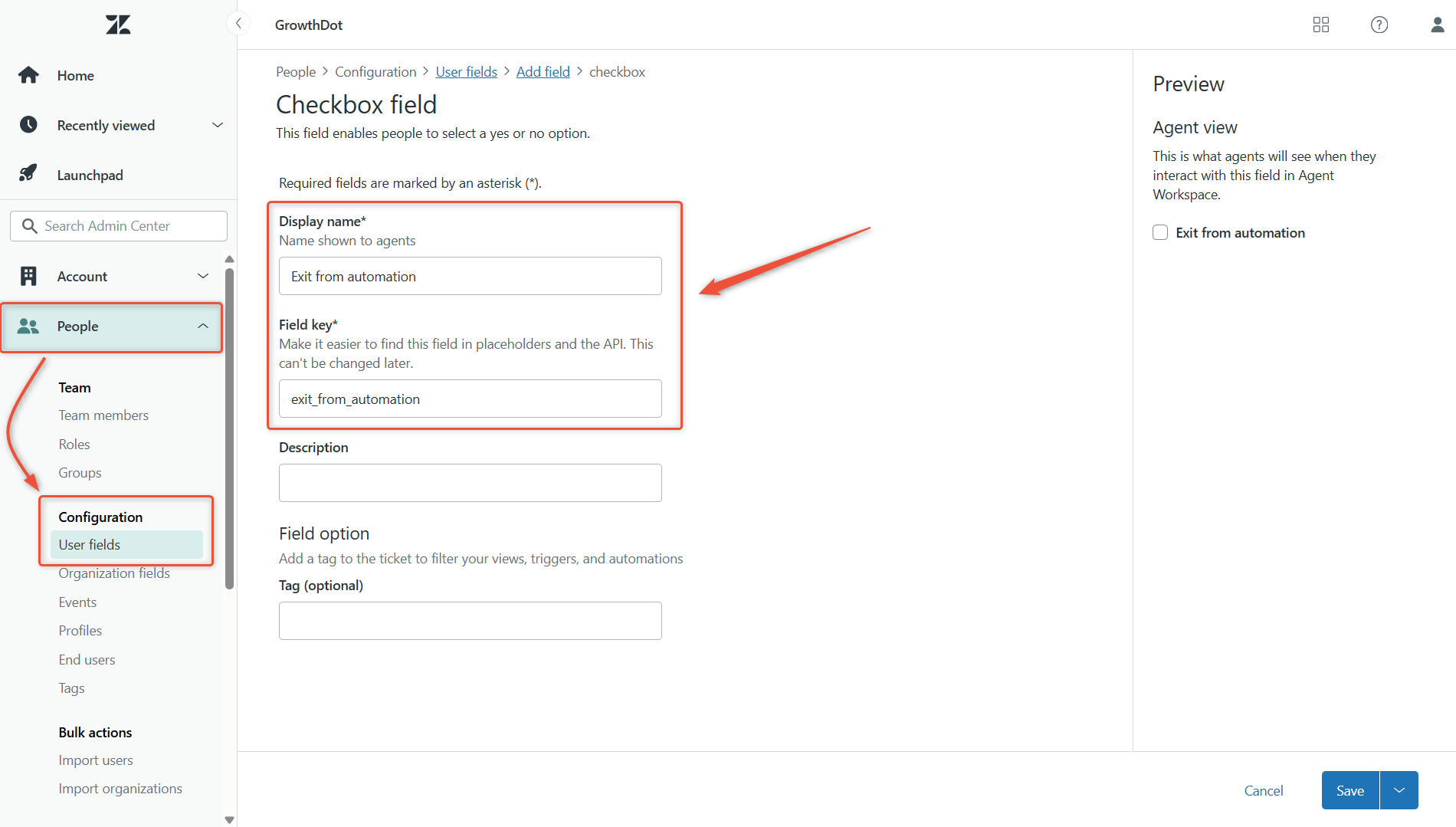
Task: Open the Launchpad from the sidebar
Action: coord(28,174)
